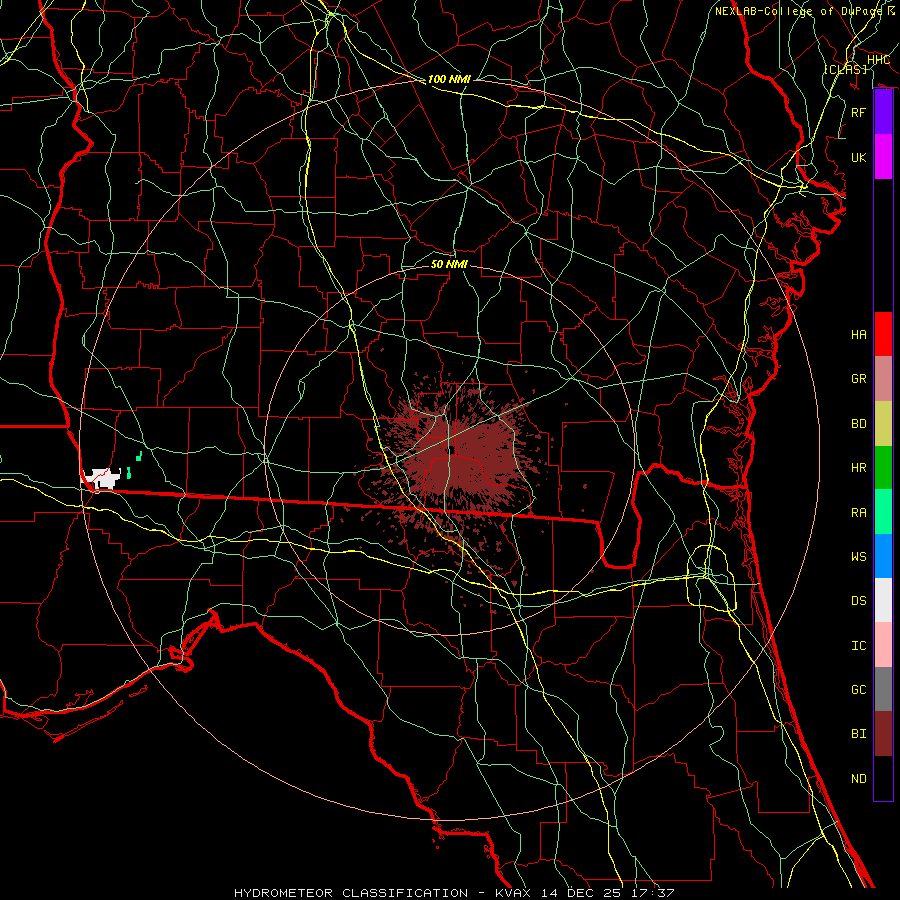
Task: Click the NEXLAB-College of DuPage text
Action: (x=800, y=11)
